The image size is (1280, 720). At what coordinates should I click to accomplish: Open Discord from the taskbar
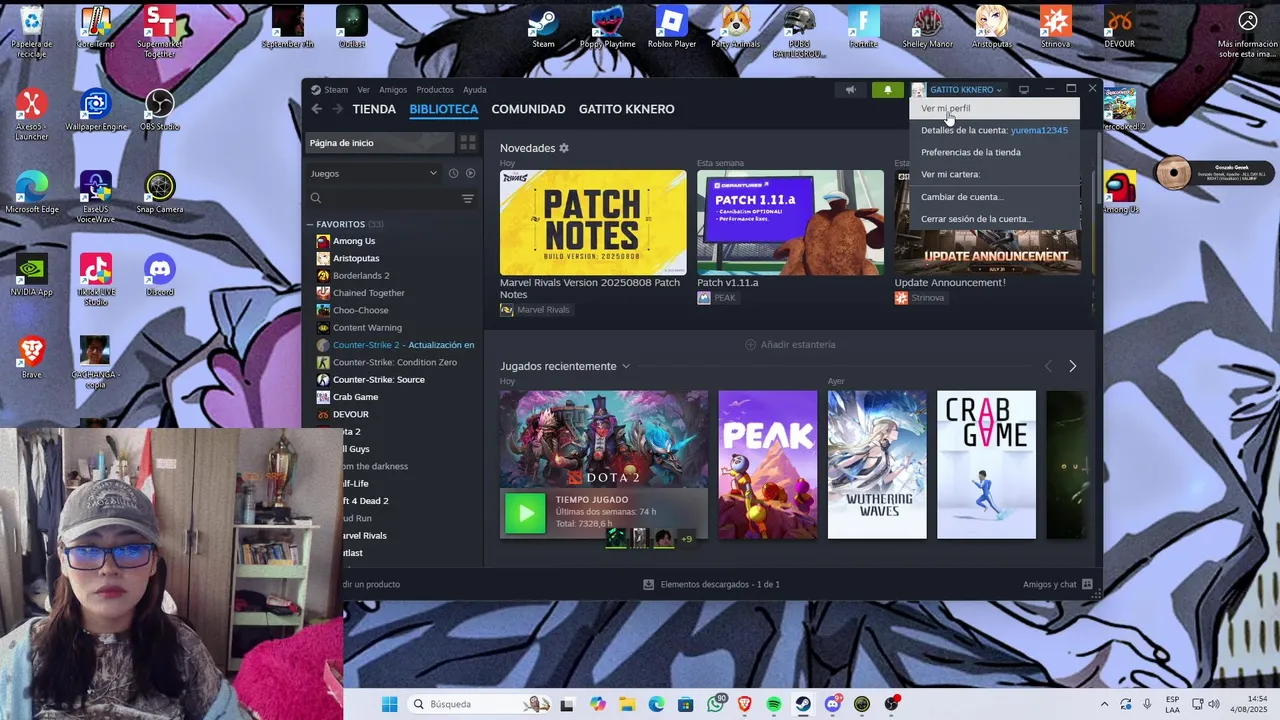(832, 704)
